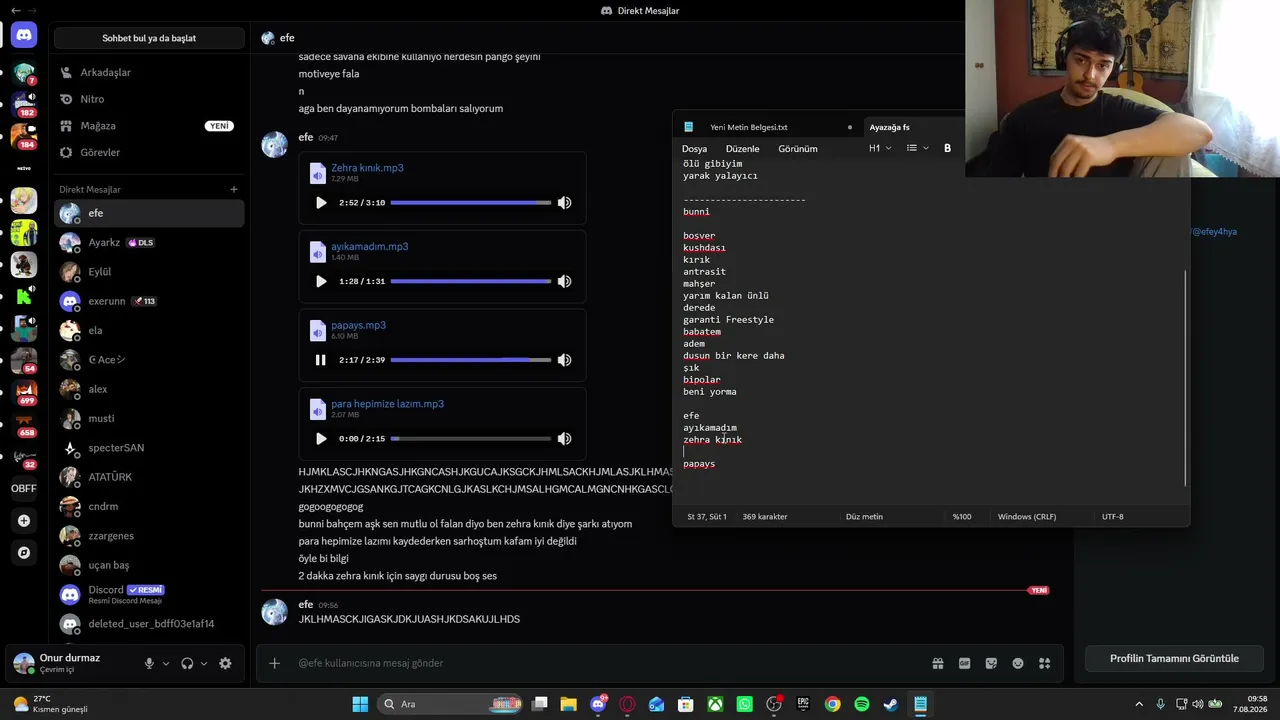The height and width of the screenshot is (720, 1280).
Task: Open Spotify from the taskbar
Action: (x=862, y=704)
